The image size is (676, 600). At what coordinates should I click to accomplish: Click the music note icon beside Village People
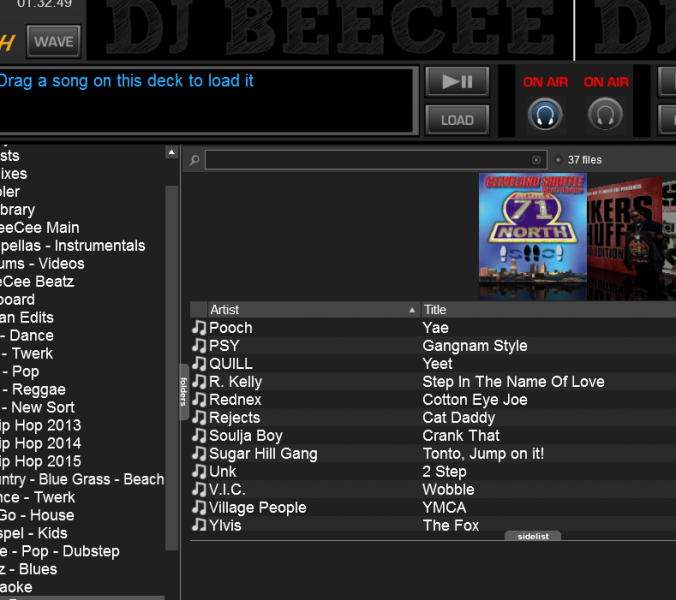(x=199, y=507)
